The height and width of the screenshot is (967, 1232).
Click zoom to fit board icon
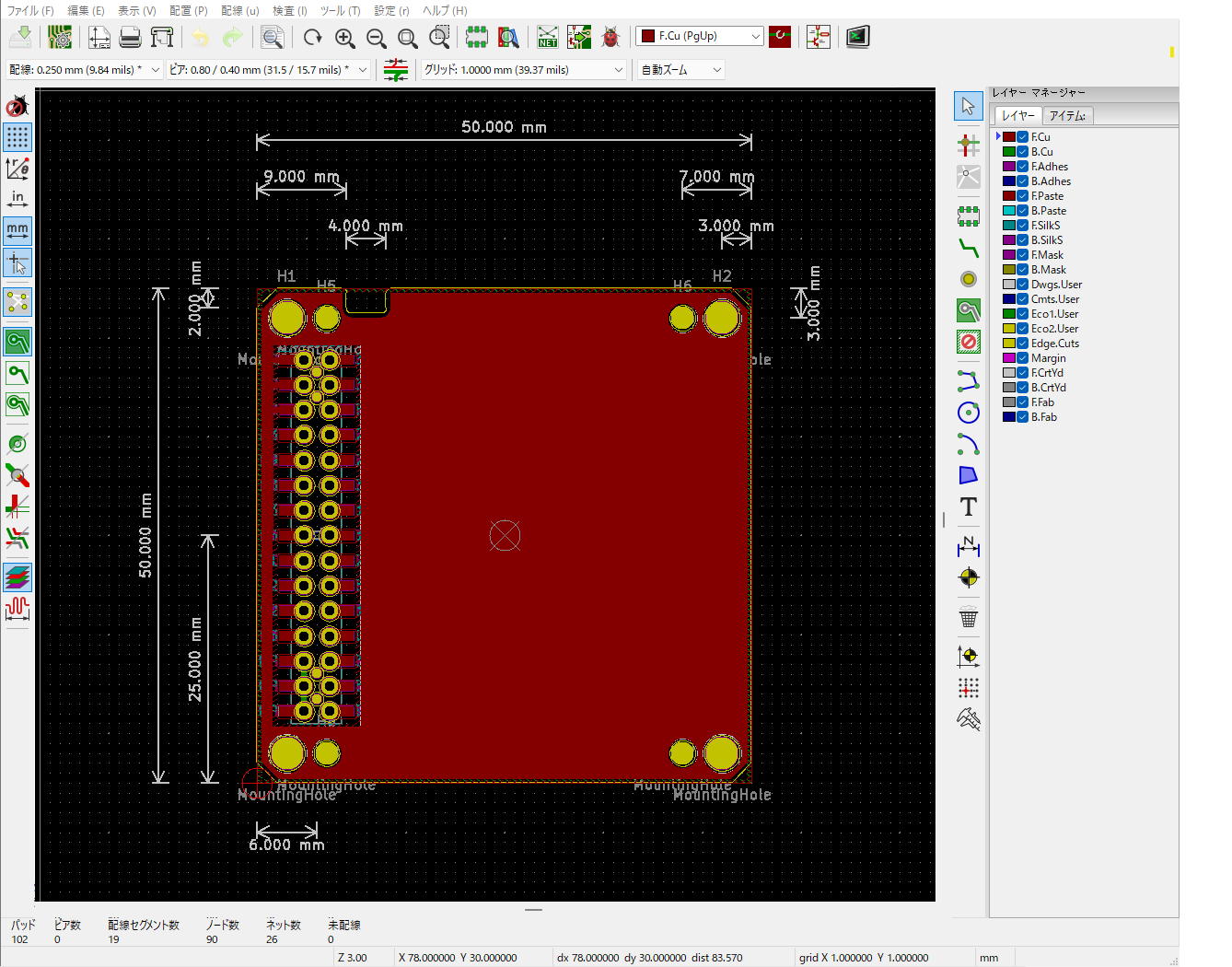point(408,37)
